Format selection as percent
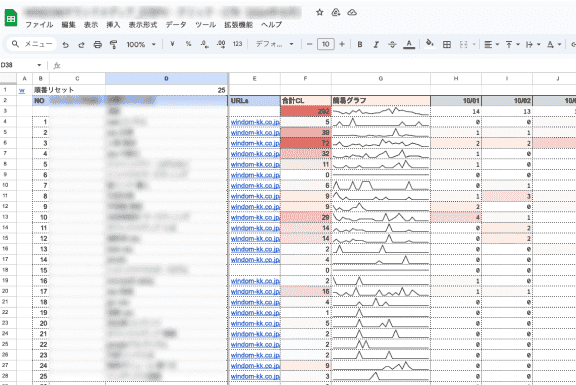This screenshot has width=576, height=385. 188,44
